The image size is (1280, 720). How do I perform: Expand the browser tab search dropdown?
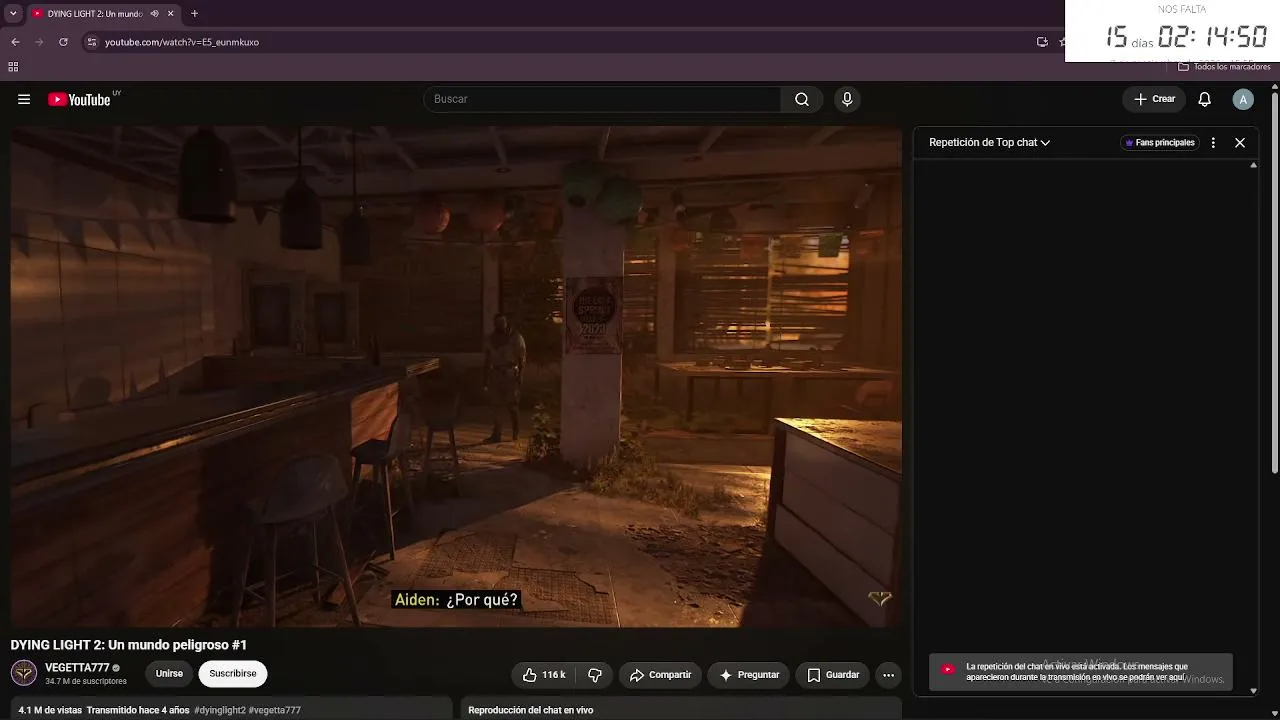[13, 14]
